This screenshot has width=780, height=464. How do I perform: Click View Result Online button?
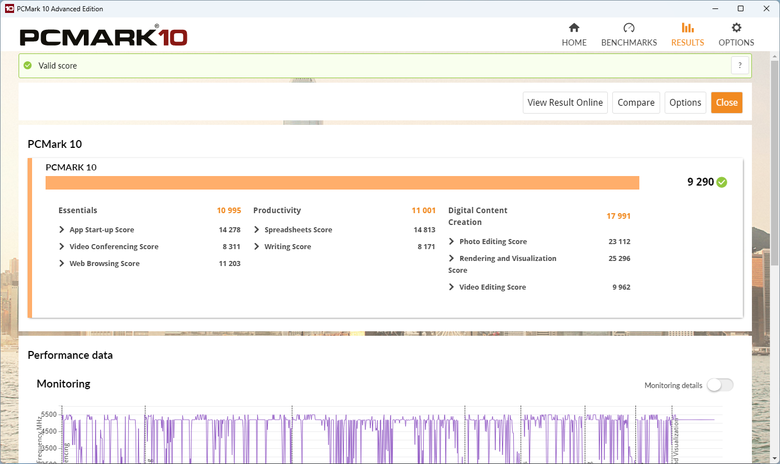565,102
